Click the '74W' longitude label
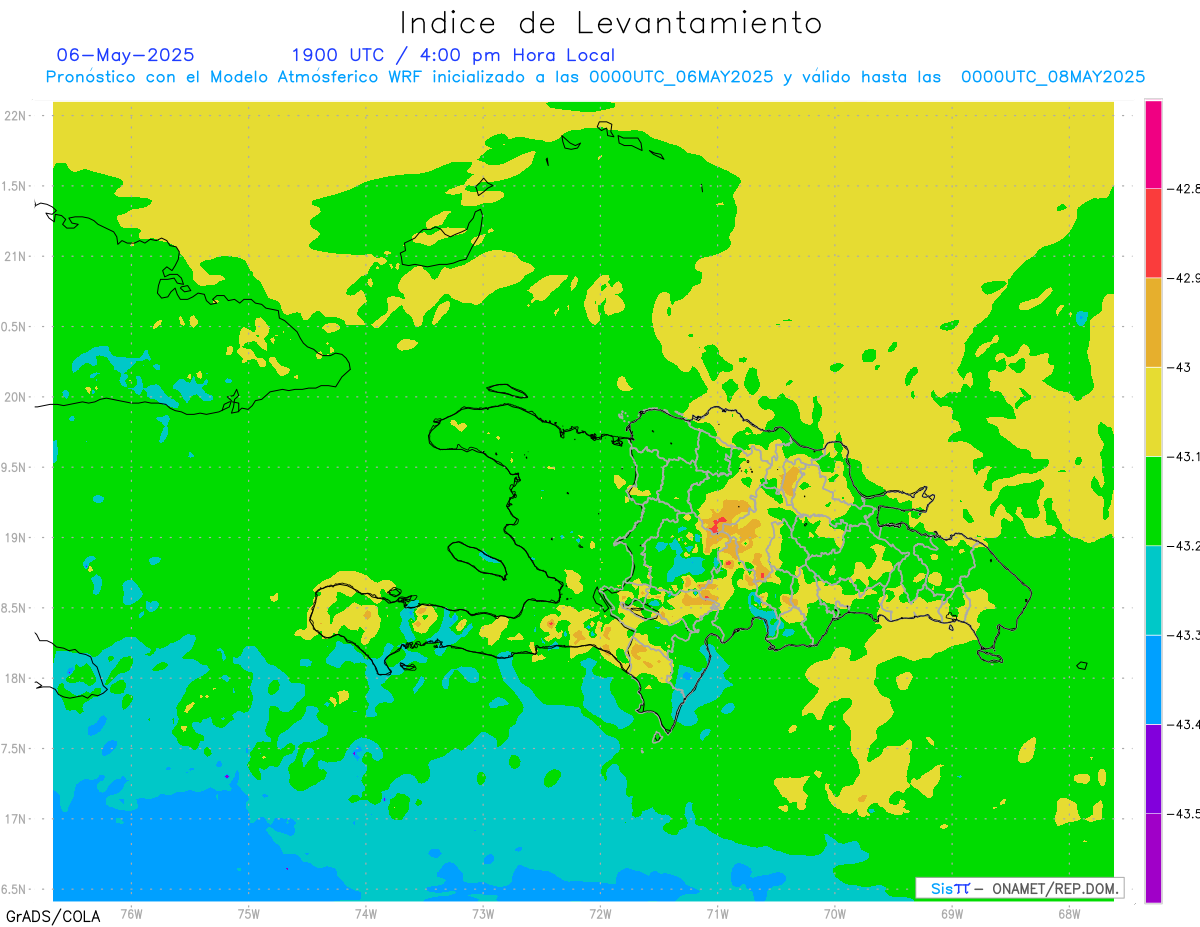The height and width of the screenshot is (927, 1200). (x=365, y=913)
